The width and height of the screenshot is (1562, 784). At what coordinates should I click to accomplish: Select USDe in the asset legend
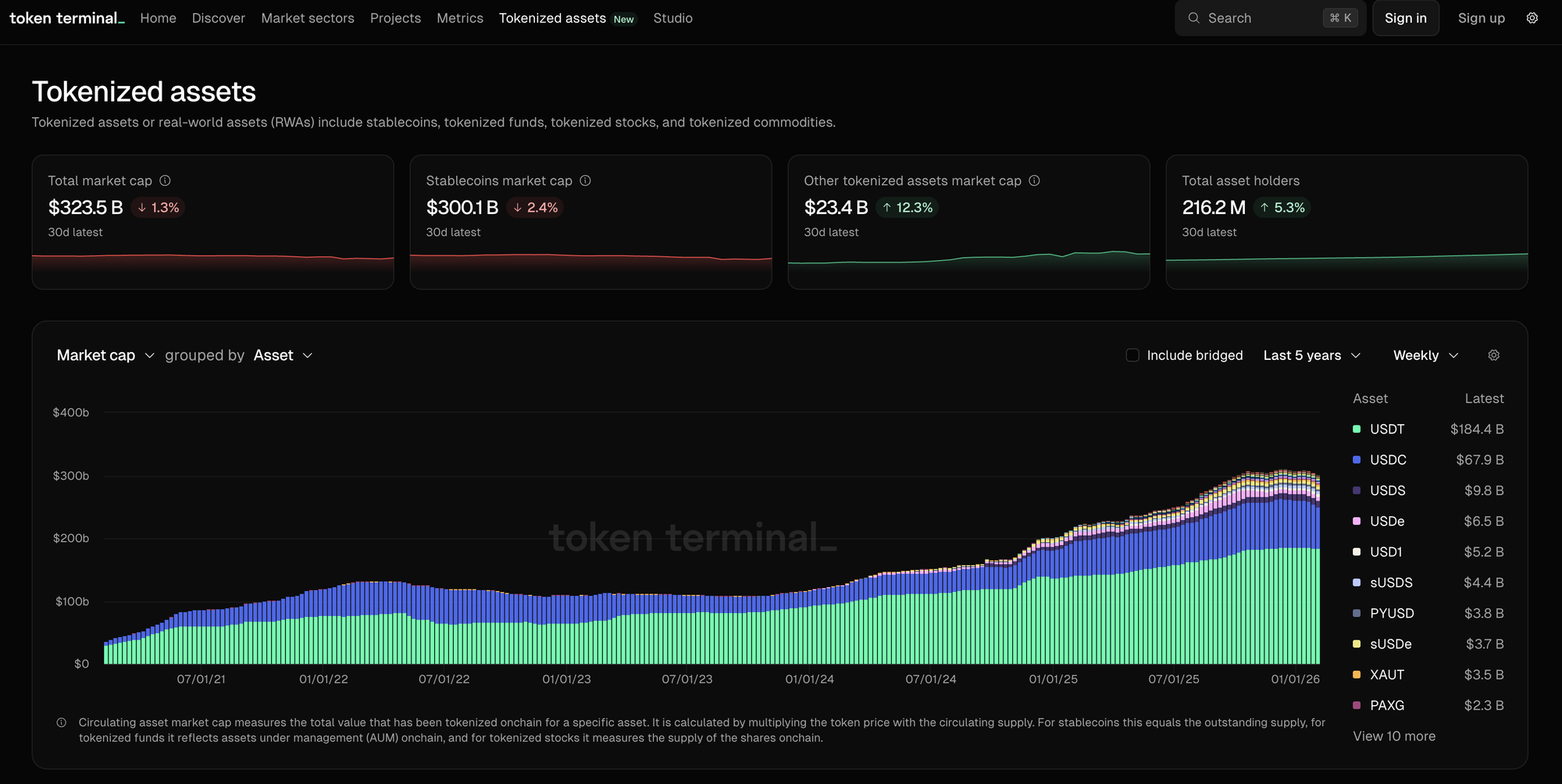(x=1387, y=521)
